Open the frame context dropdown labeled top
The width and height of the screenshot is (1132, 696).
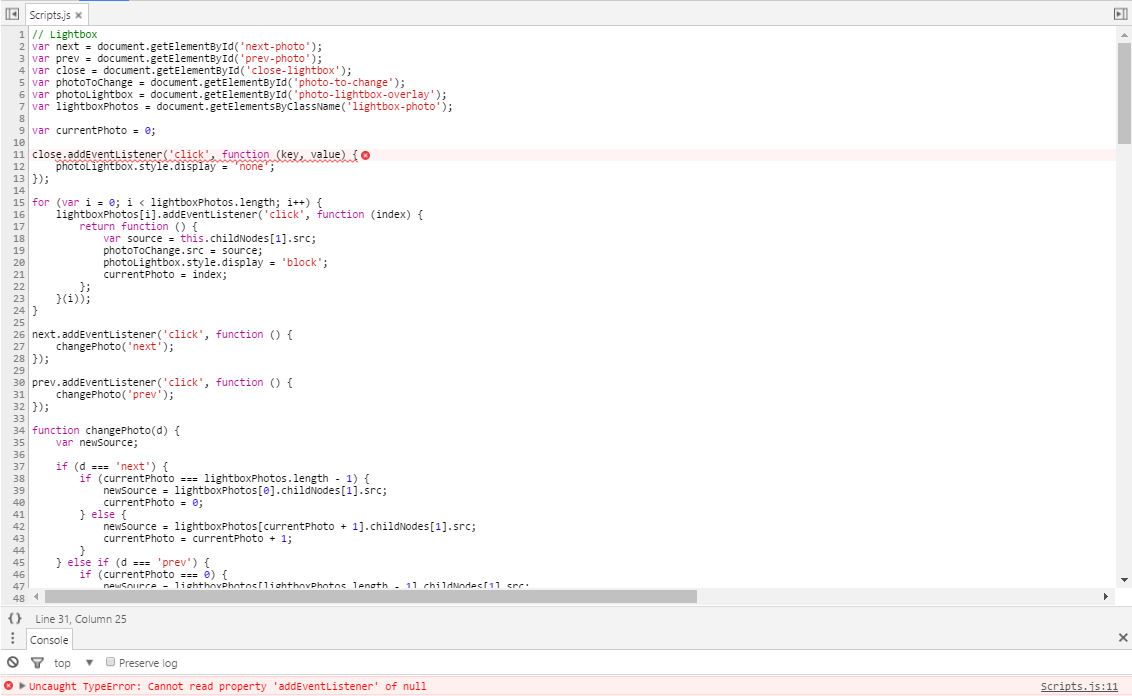(63, 662)
